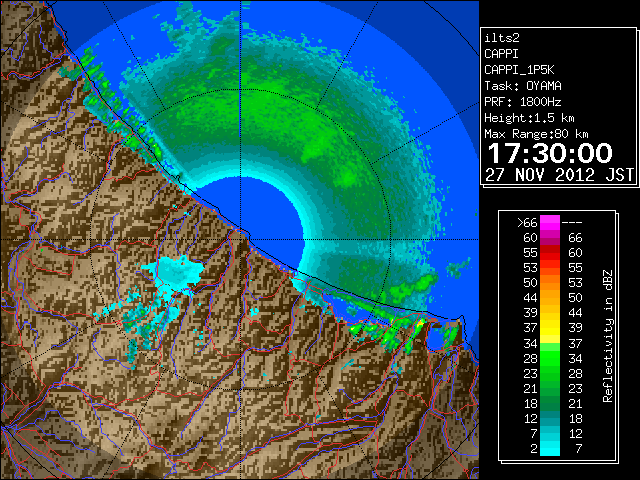The image size is (640, 480).
Task: Select the dark green 18–21 dBZ band
Action: [550, 403]
